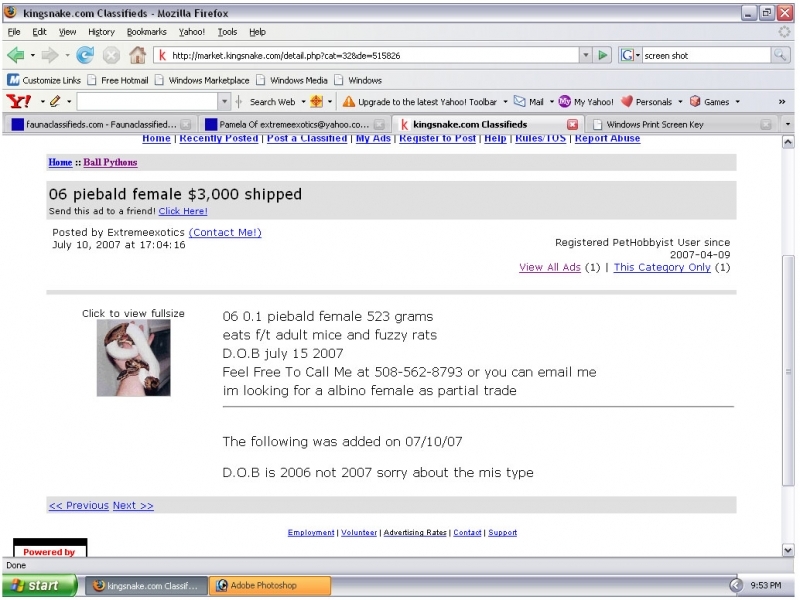Click the vertical scrollbar down arrow

[x=788, y=551]
